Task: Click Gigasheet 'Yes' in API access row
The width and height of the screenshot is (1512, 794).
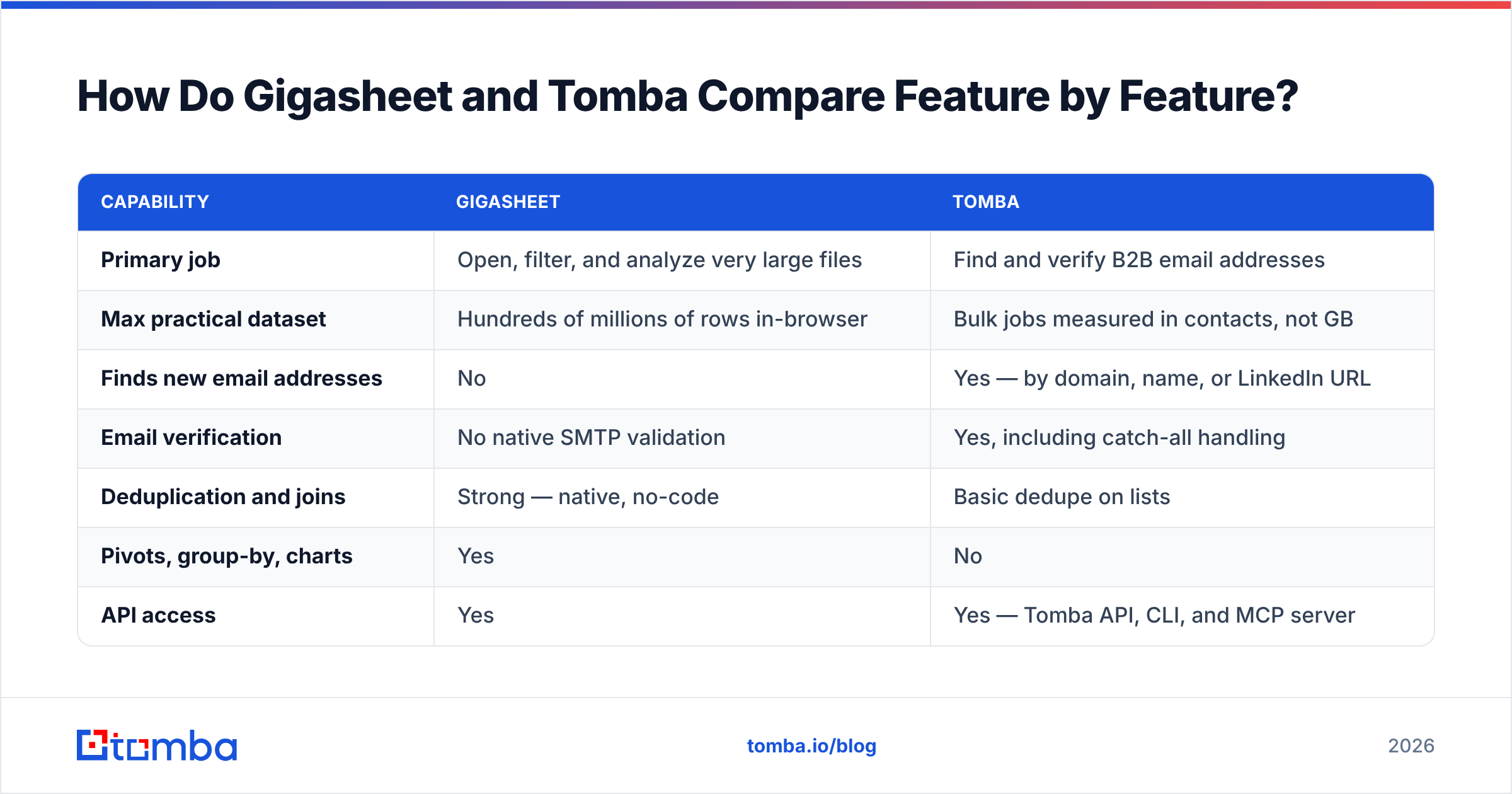Action: click(476, 616)
